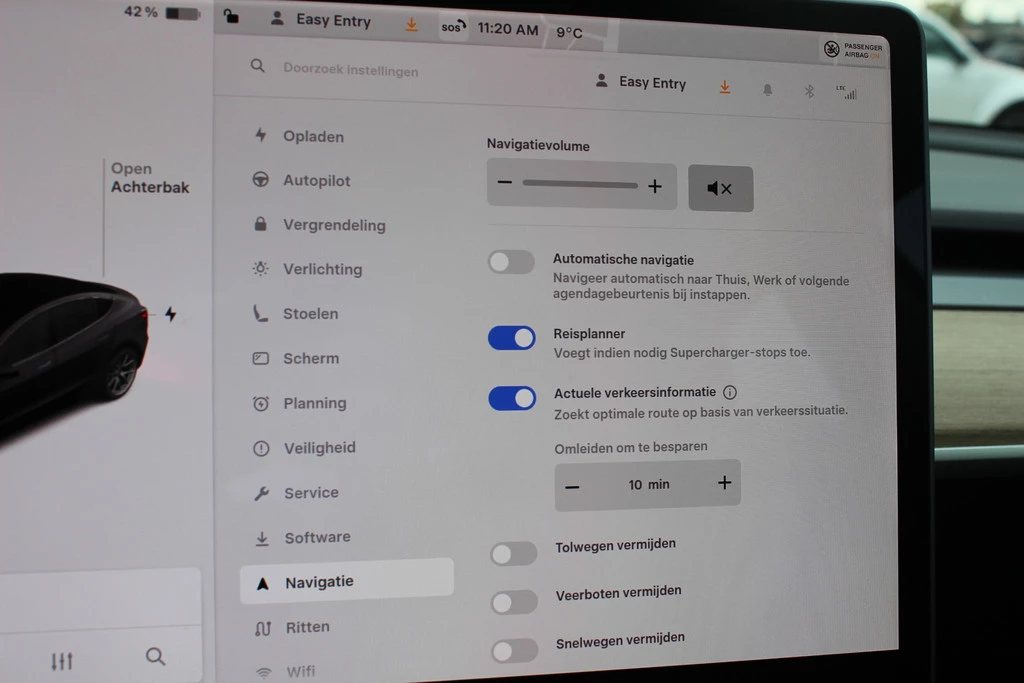Tap the info icon beside Actuele verkeersinformatie
The height and width of the screenshot is (683, 1024).
click(x=730, y=392)
